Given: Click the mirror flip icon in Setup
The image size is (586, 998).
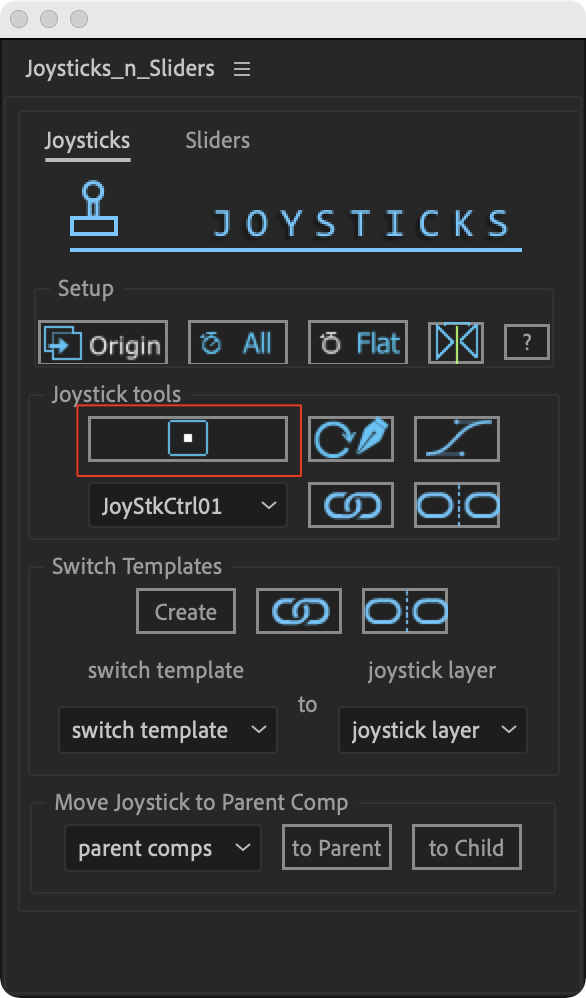Looking at the screenshot, I should [456, 342].
